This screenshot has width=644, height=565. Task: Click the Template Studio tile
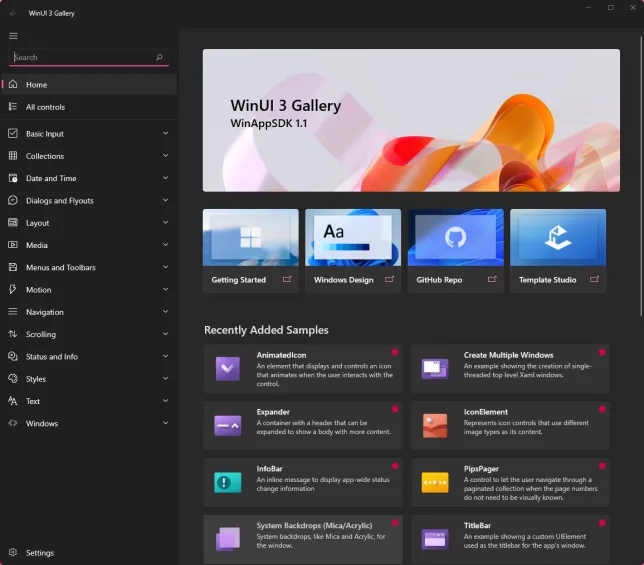tap(558, 250)
